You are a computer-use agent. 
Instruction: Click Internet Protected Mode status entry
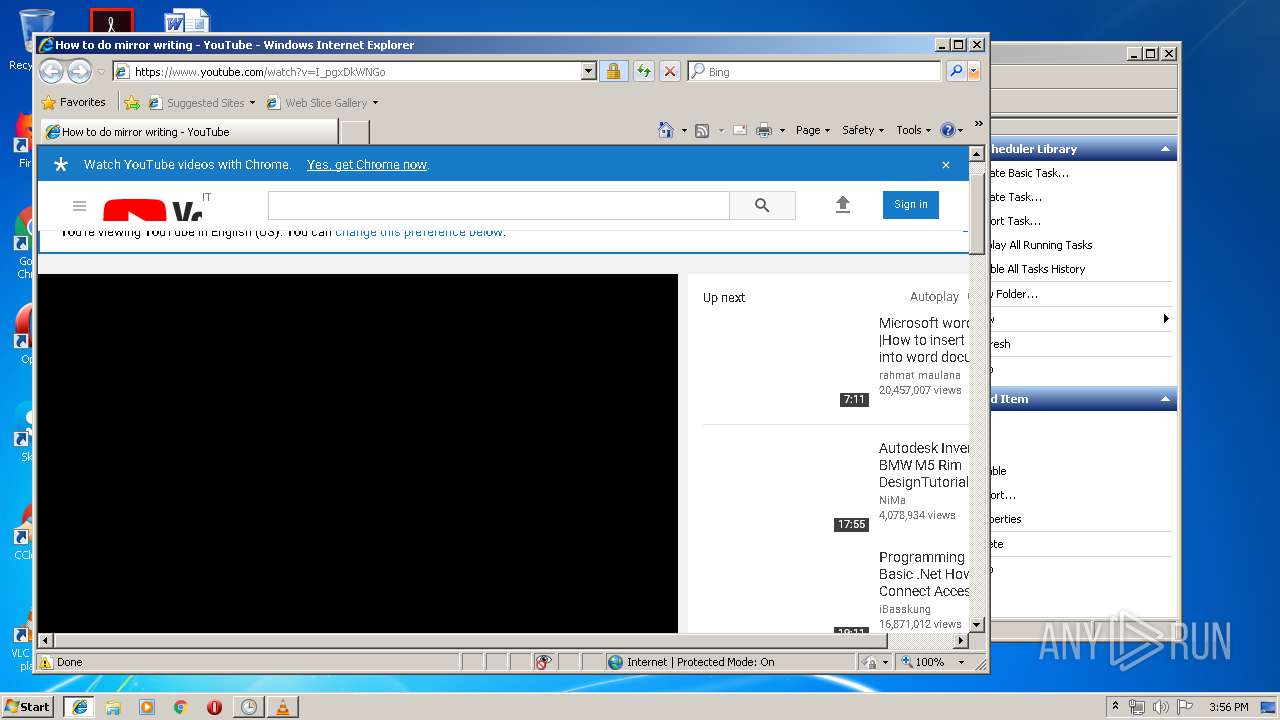tap(691, 662)
